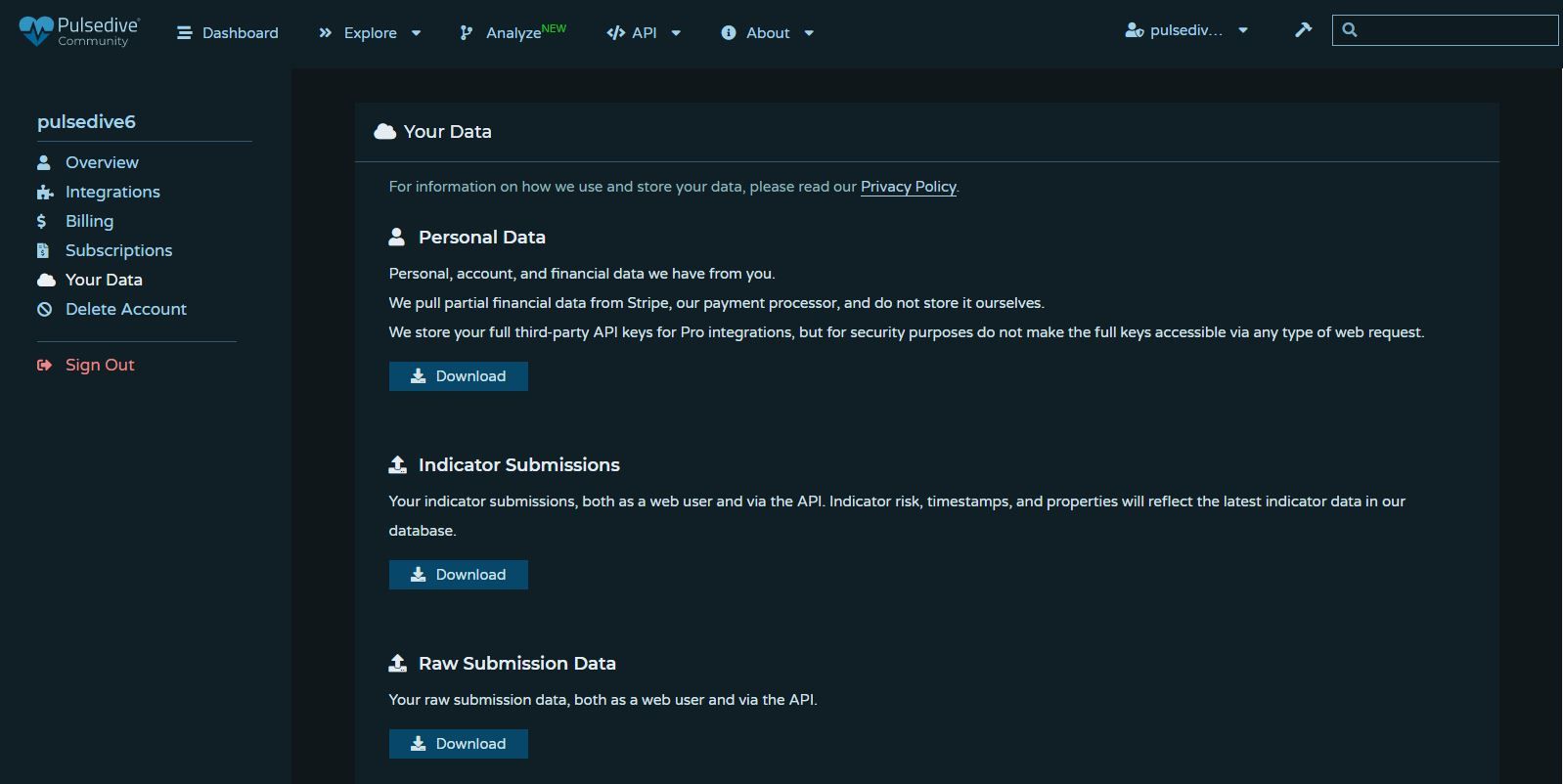Open the API menu
This screenshot has width=1563, height=784.
[644, 33]
